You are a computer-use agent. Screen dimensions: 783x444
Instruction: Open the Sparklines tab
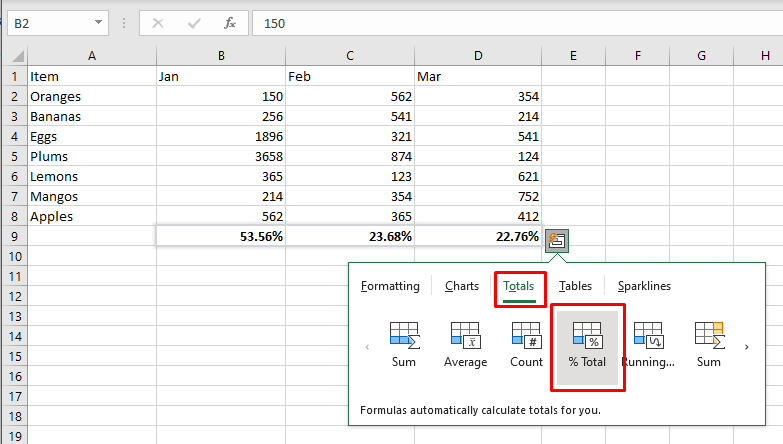(644, 286)
